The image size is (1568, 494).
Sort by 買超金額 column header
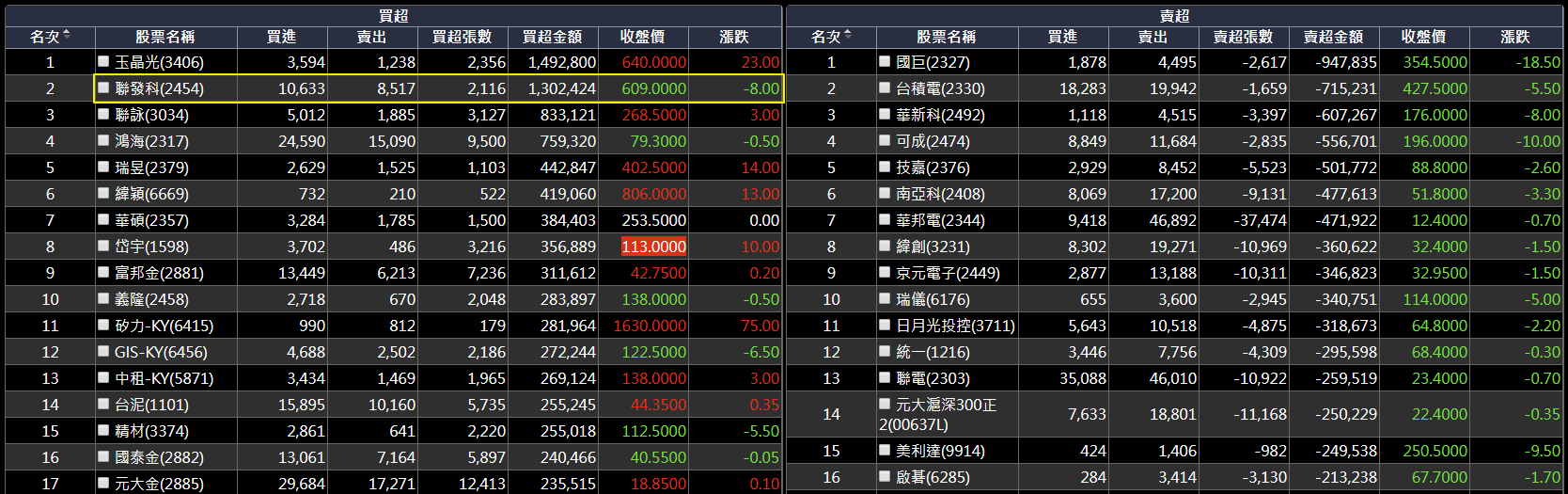pyautogui.click(x=552, y=37)
